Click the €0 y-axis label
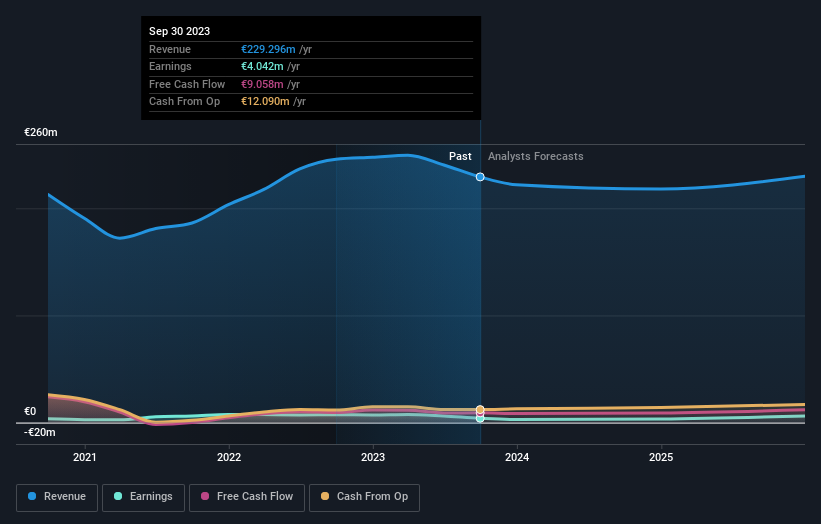 (30, 411)
